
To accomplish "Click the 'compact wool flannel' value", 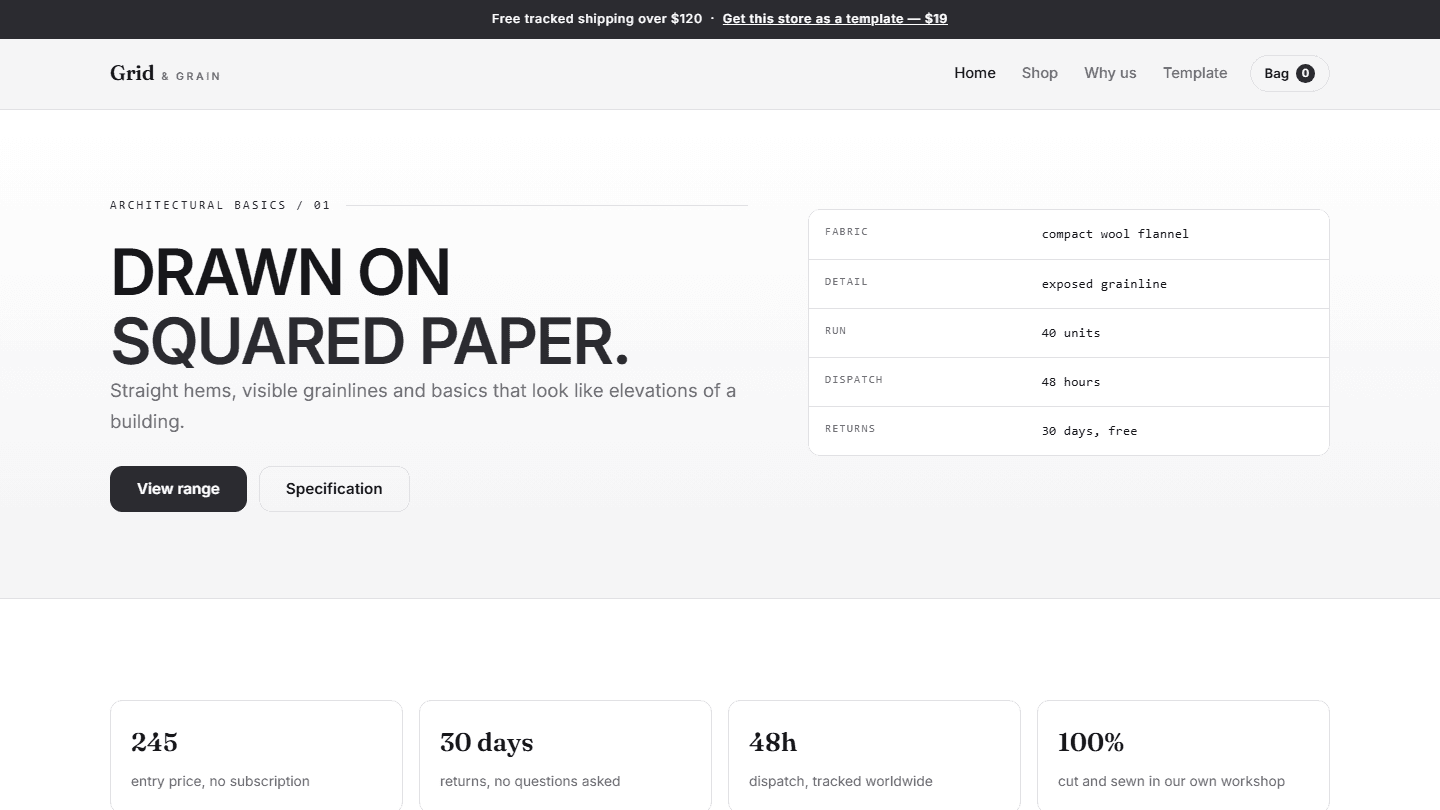I will [x=1115, y=234].
